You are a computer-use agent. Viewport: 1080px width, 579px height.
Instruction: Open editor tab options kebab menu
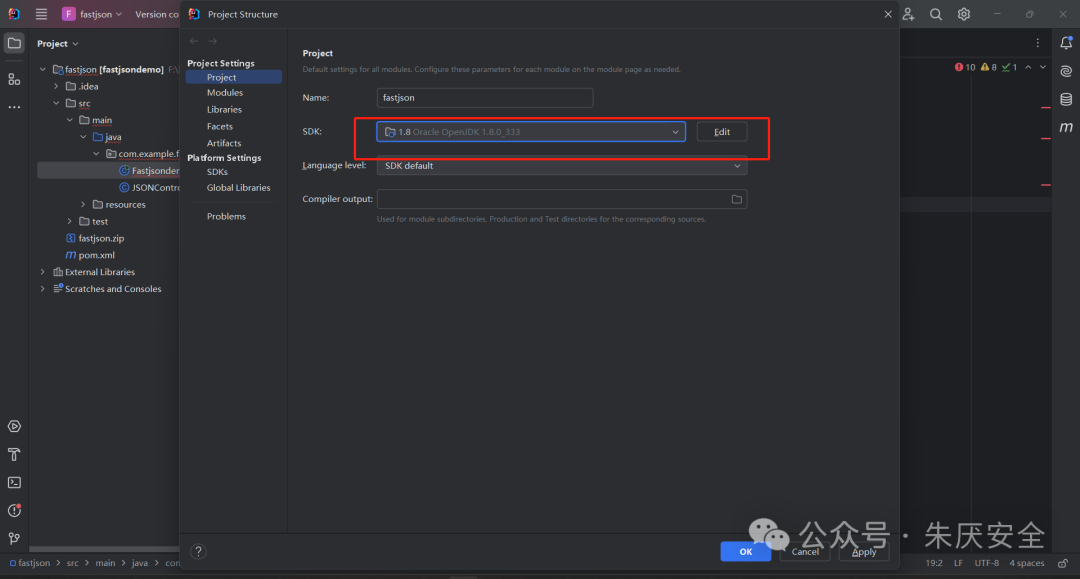tap(1038, 43)
